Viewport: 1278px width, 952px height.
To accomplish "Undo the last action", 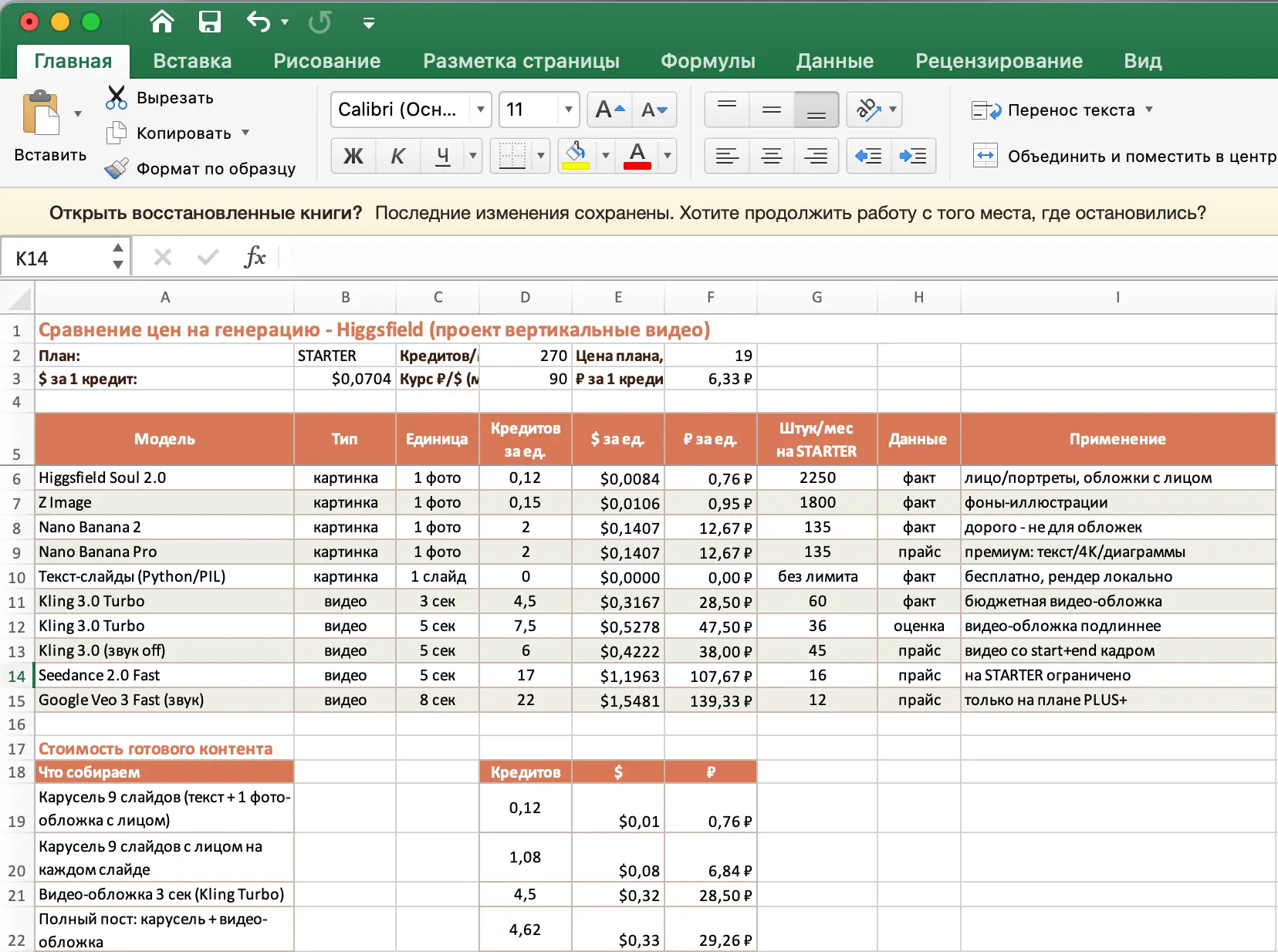I will point(259,22).
